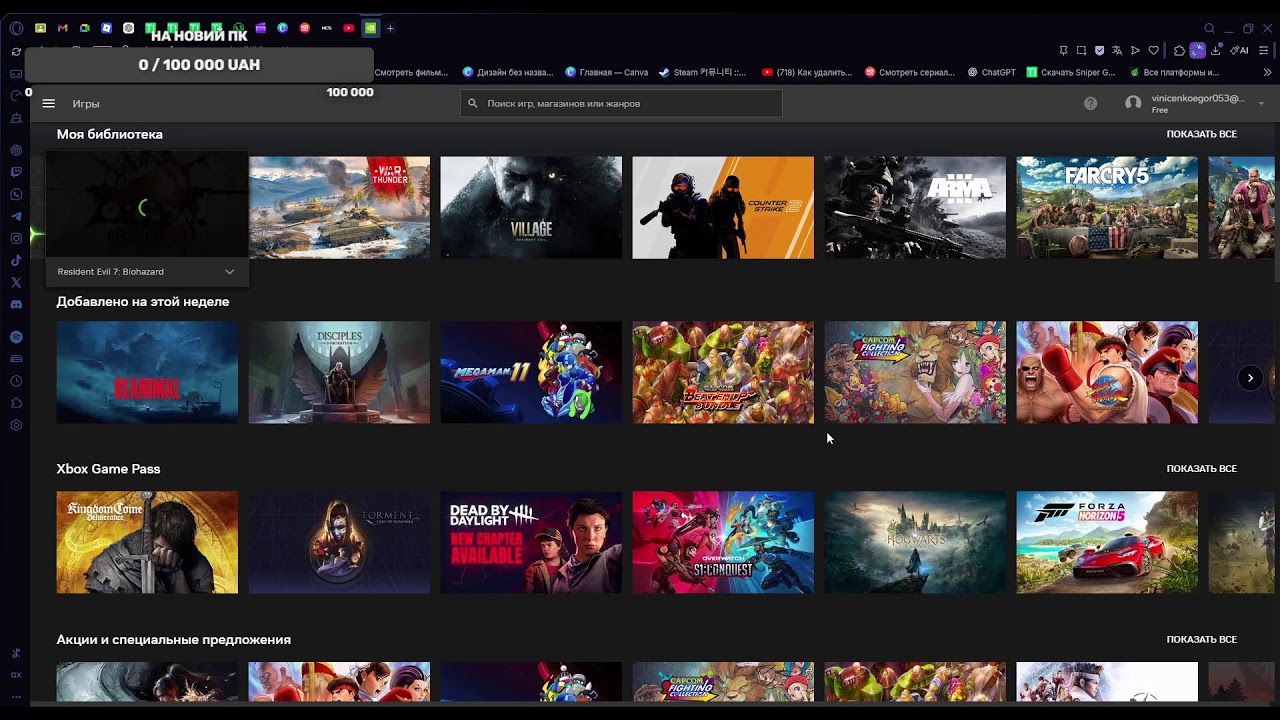This screenshot has width=1280, height=720.
Task: Switch to the Gmail browser tab
Action: (x=63, y=28)
